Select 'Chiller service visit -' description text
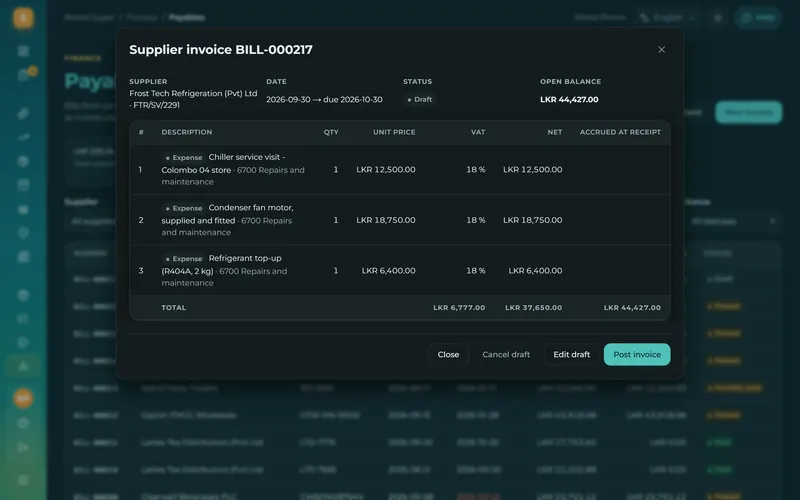This screenshot has height=500, width=800. tap(247, 157)
